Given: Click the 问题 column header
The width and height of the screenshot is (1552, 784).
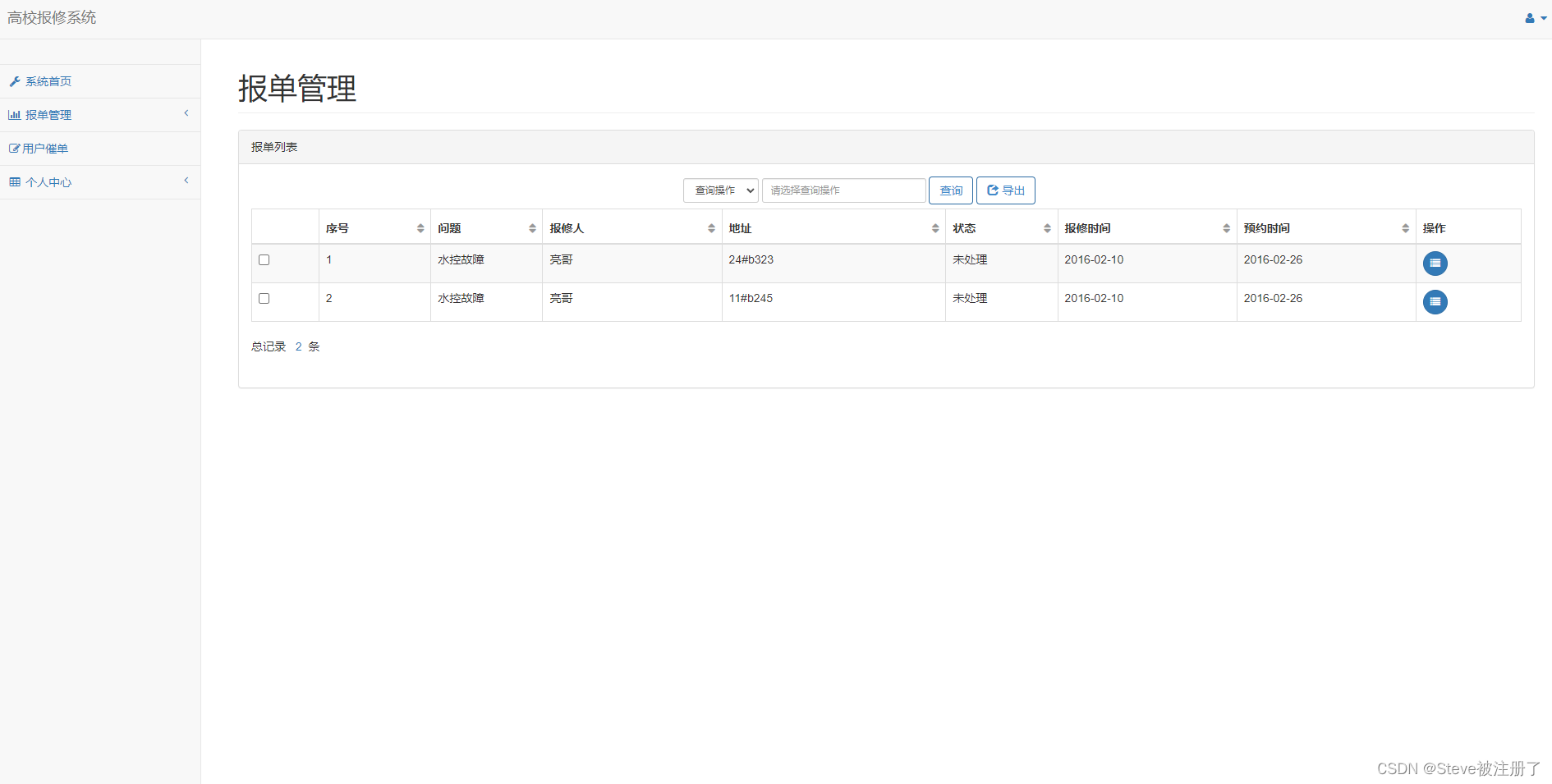Looking at the screenshot, I should tap(486, 228).
